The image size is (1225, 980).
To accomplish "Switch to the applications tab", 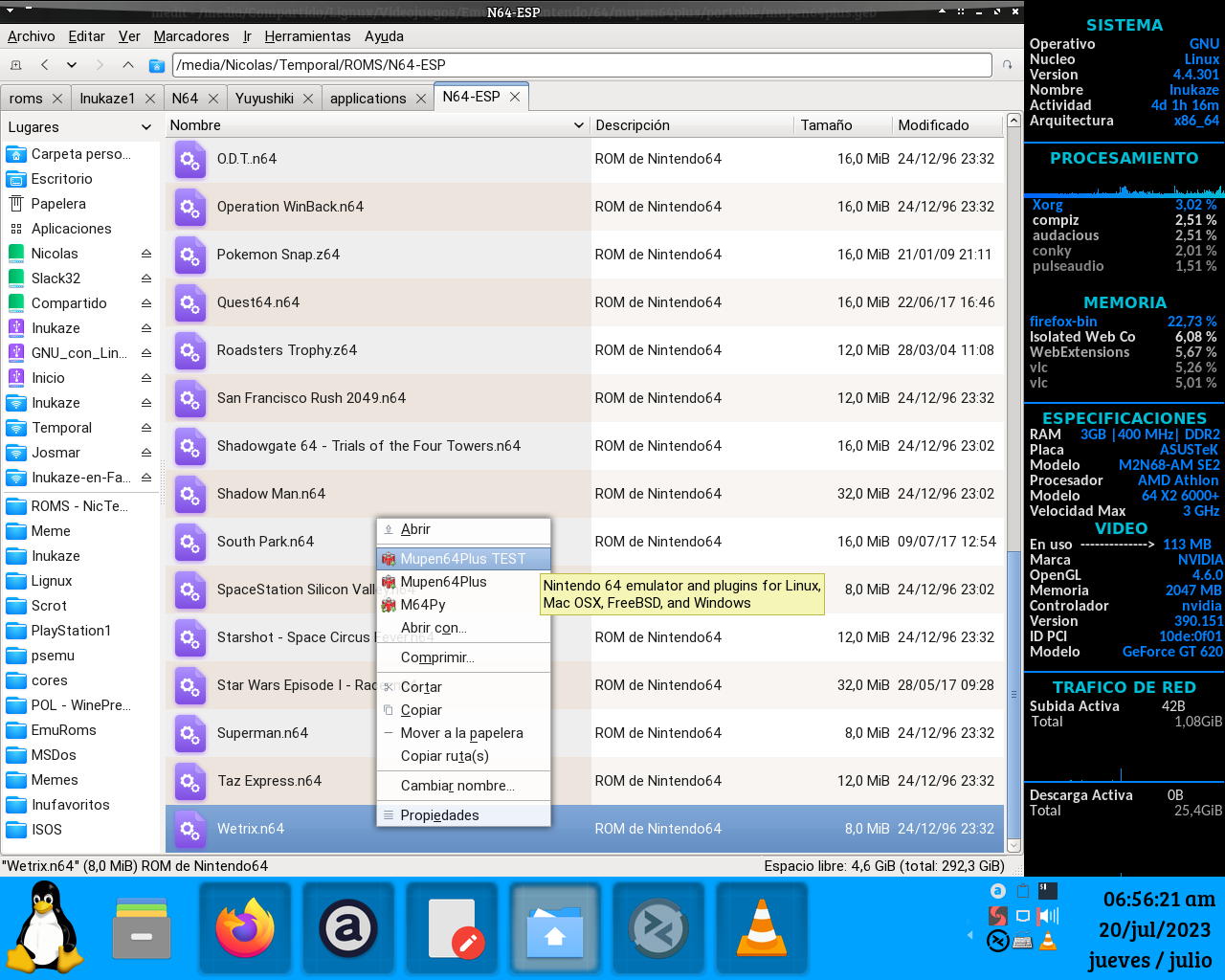I will click(x=368, y=99).
